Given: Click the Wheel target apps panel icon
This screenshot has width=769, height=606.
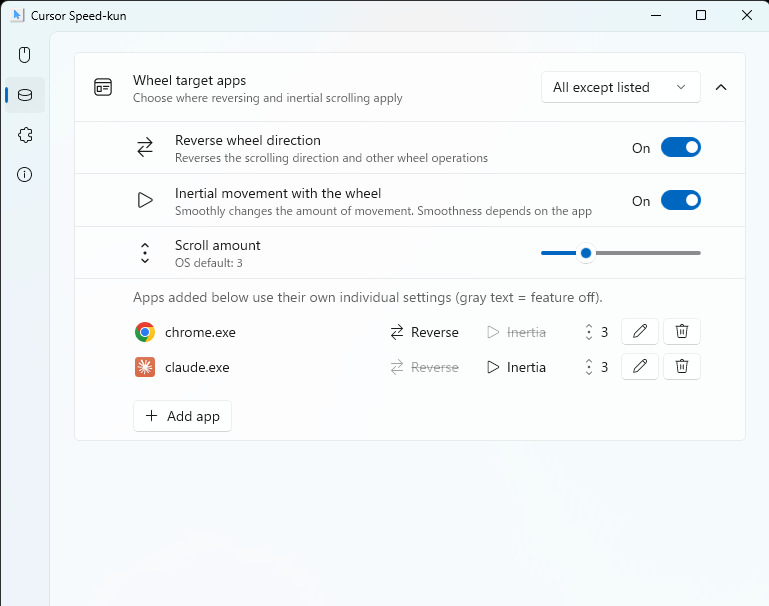Looking at the screenshot, I should pos(103,87).
